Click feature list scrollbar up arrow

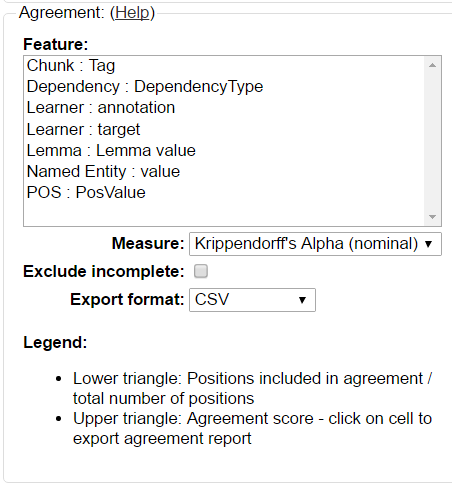(432, 65)
